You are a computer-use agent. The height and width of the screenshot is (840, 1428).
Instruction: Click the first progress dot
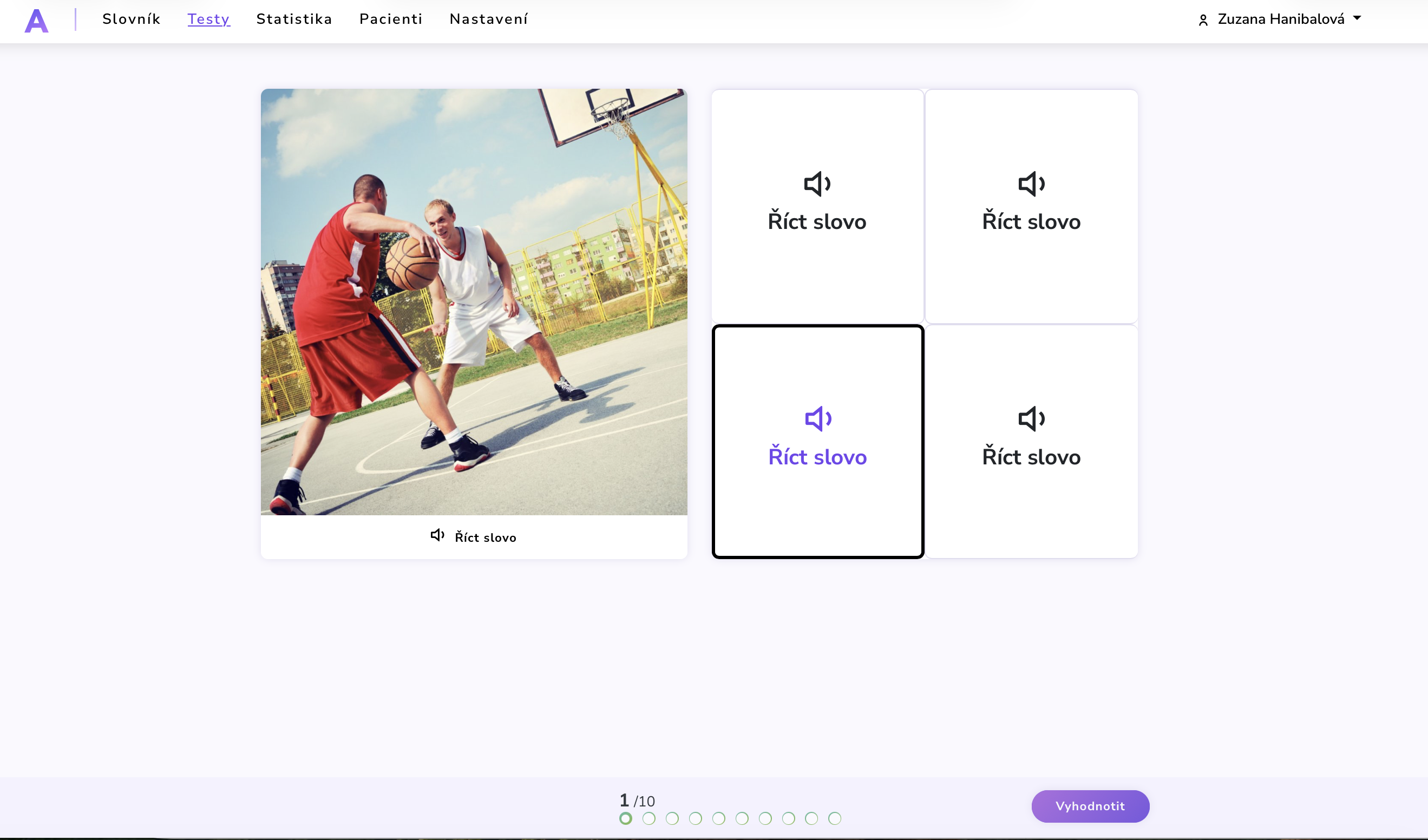coord(626,818)
